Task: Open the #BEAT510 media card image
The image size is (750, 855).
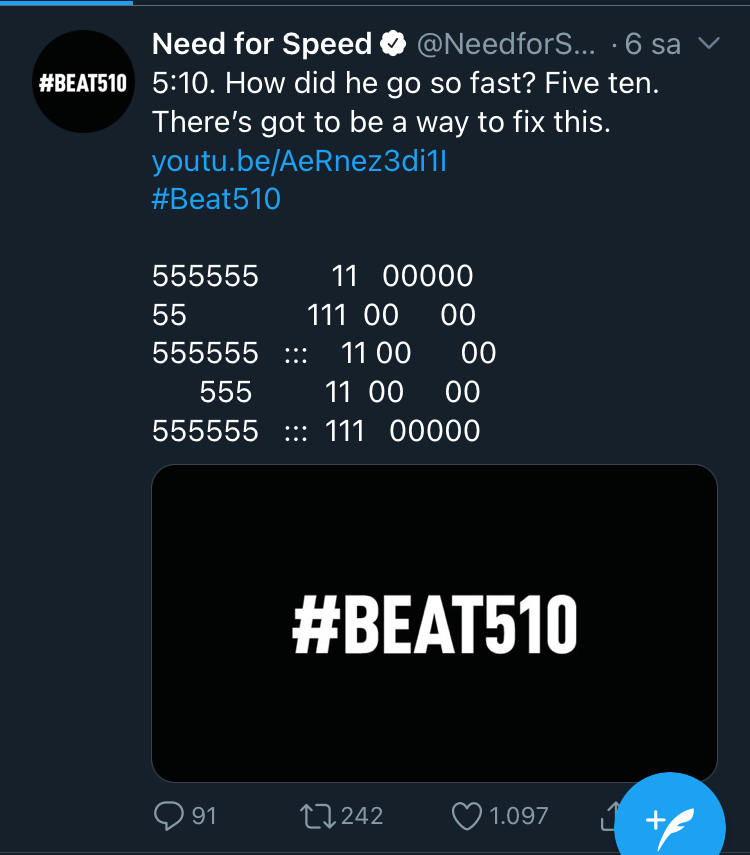Action: click(434, 623)
